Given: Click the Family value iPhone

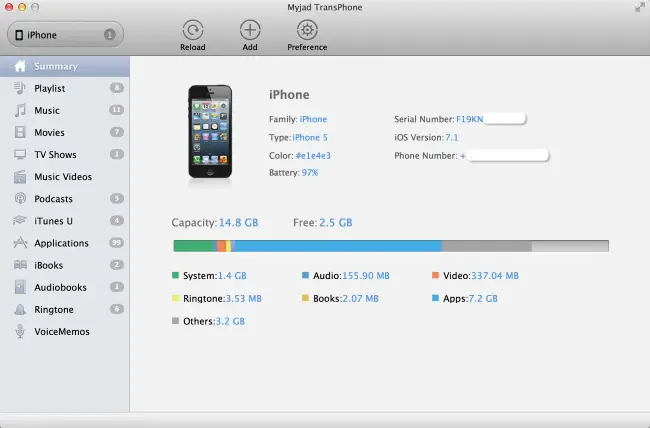Looking at the screenshot, I should pos(313,119).
